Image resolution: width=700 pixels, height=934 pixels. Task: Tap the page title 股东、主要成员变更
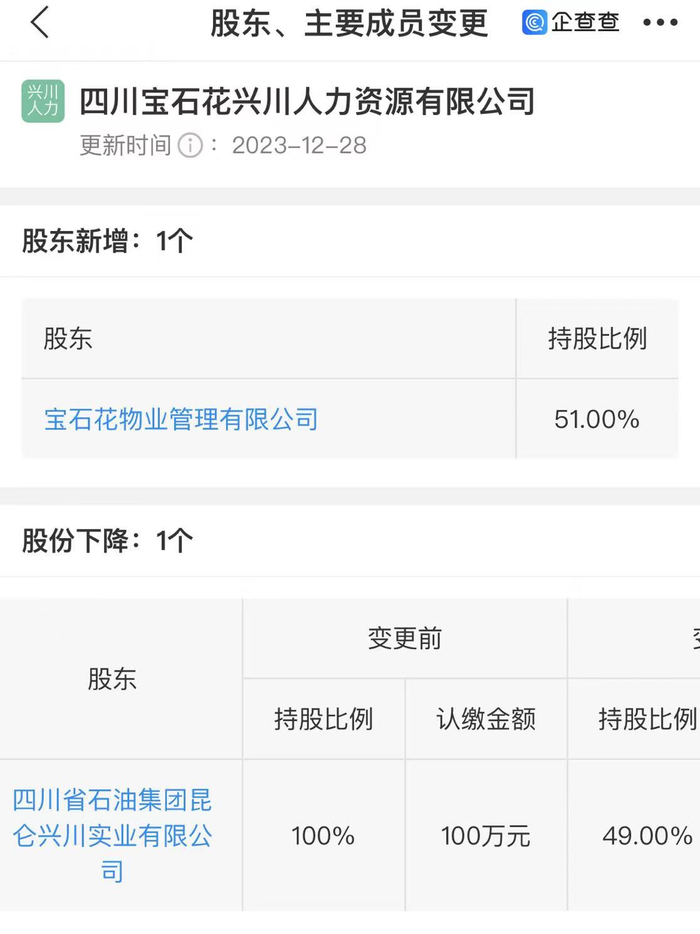coord(349,22)
